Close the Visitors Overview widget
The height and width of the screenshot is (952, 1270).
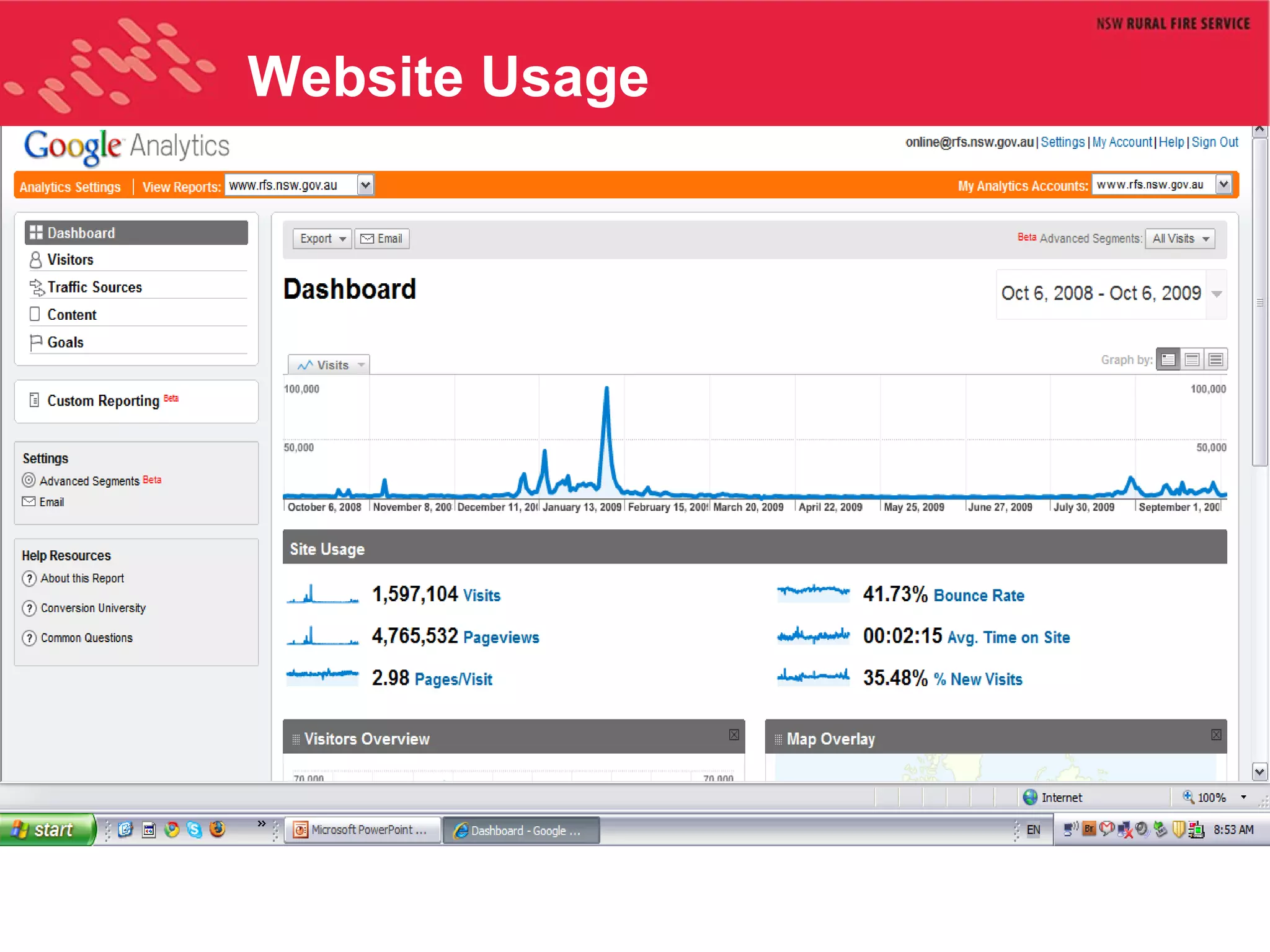point(734,734)
